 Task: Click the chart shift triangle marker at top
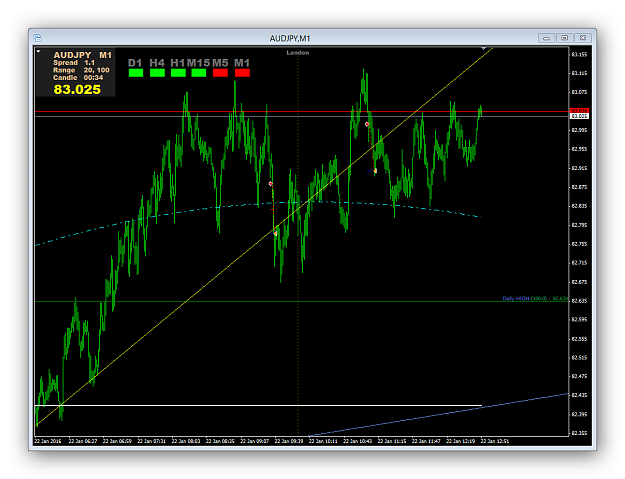[x=483, y=48]
